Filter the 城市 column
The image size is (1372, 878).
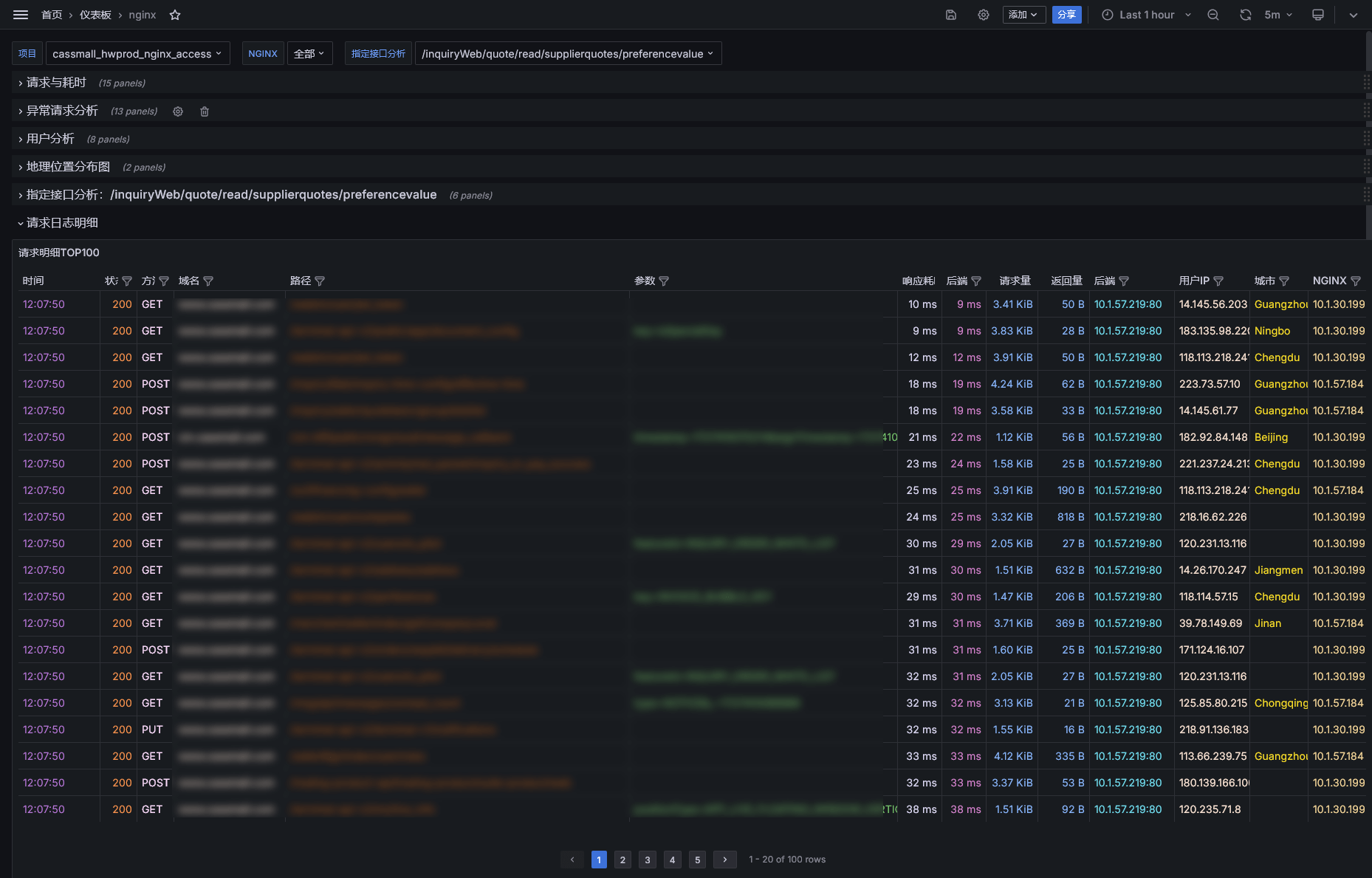point(1284,281)
